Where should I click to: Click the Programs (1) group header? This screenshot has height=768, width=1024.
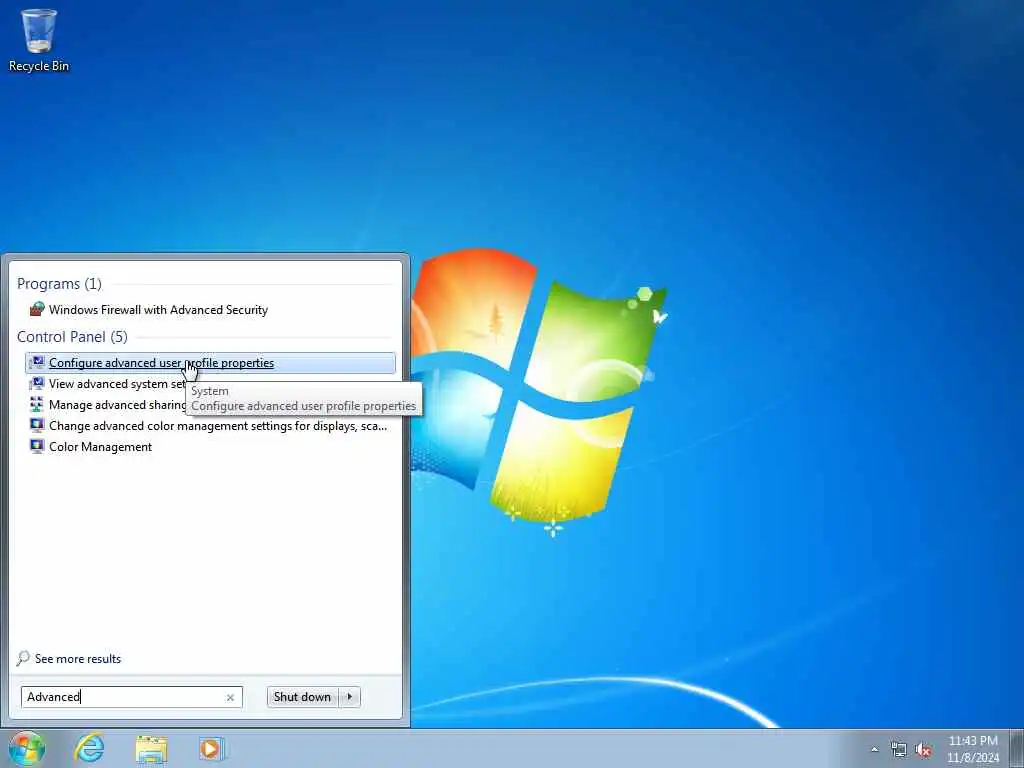click(x=59, y=283)
